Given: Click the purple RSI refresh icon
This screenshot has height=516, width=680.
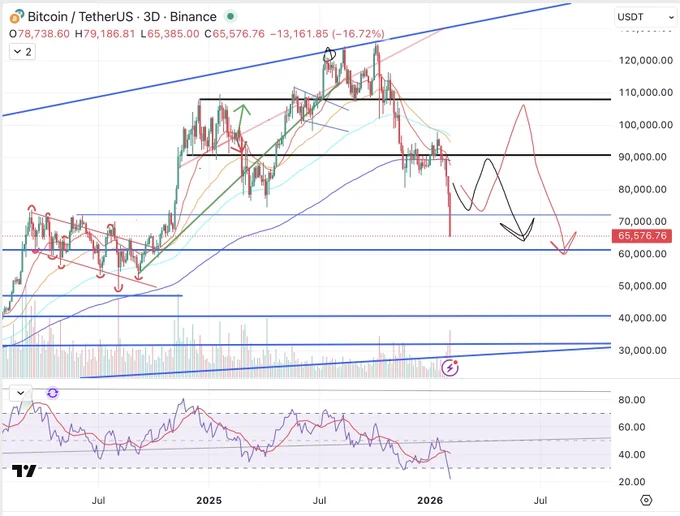Looking at the screenshot, I should tap(52, 393).
